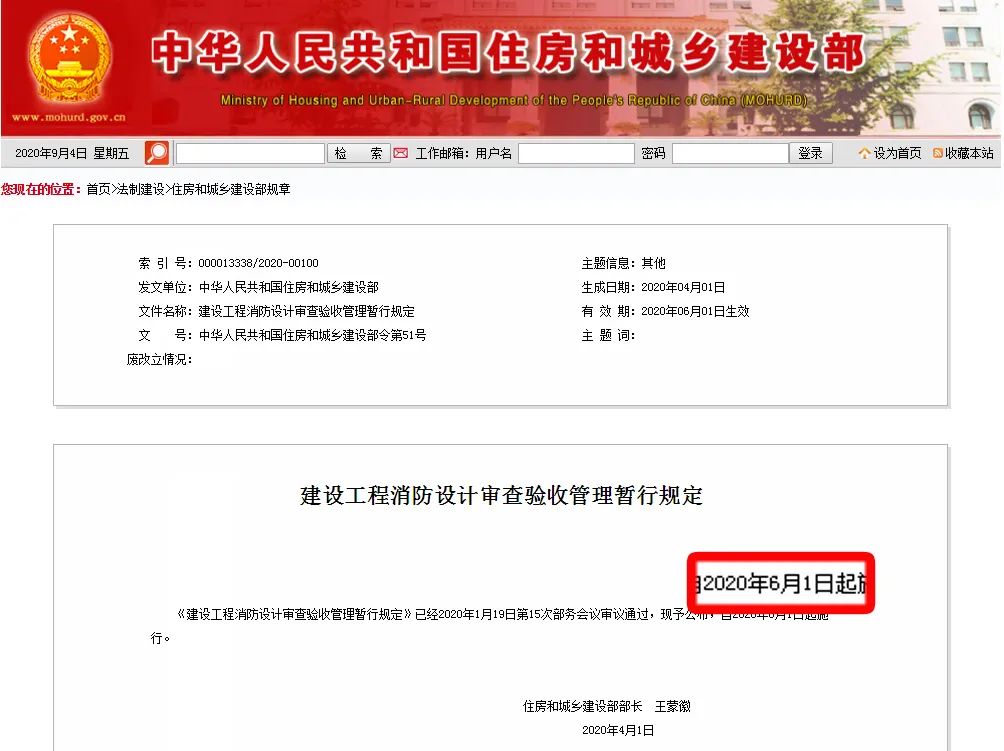The image size is (1004, 751).
Task: Click the document title 建设工程消防设计审查验收管理暂行规定
Action: 501,495
